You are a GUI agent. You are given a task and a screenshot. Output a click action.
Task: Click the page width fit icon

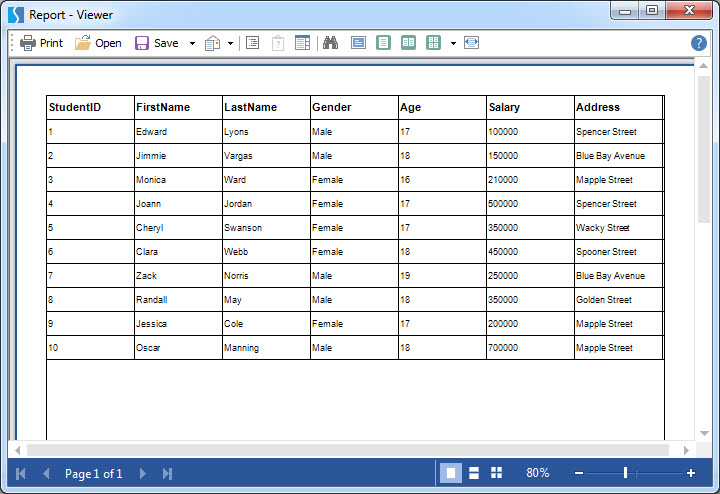472,43
